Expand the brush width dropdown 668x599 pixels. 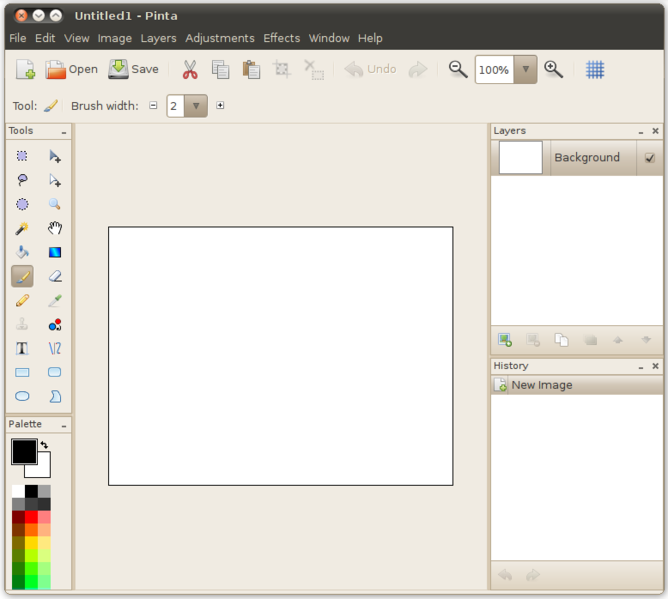point(196,106)
